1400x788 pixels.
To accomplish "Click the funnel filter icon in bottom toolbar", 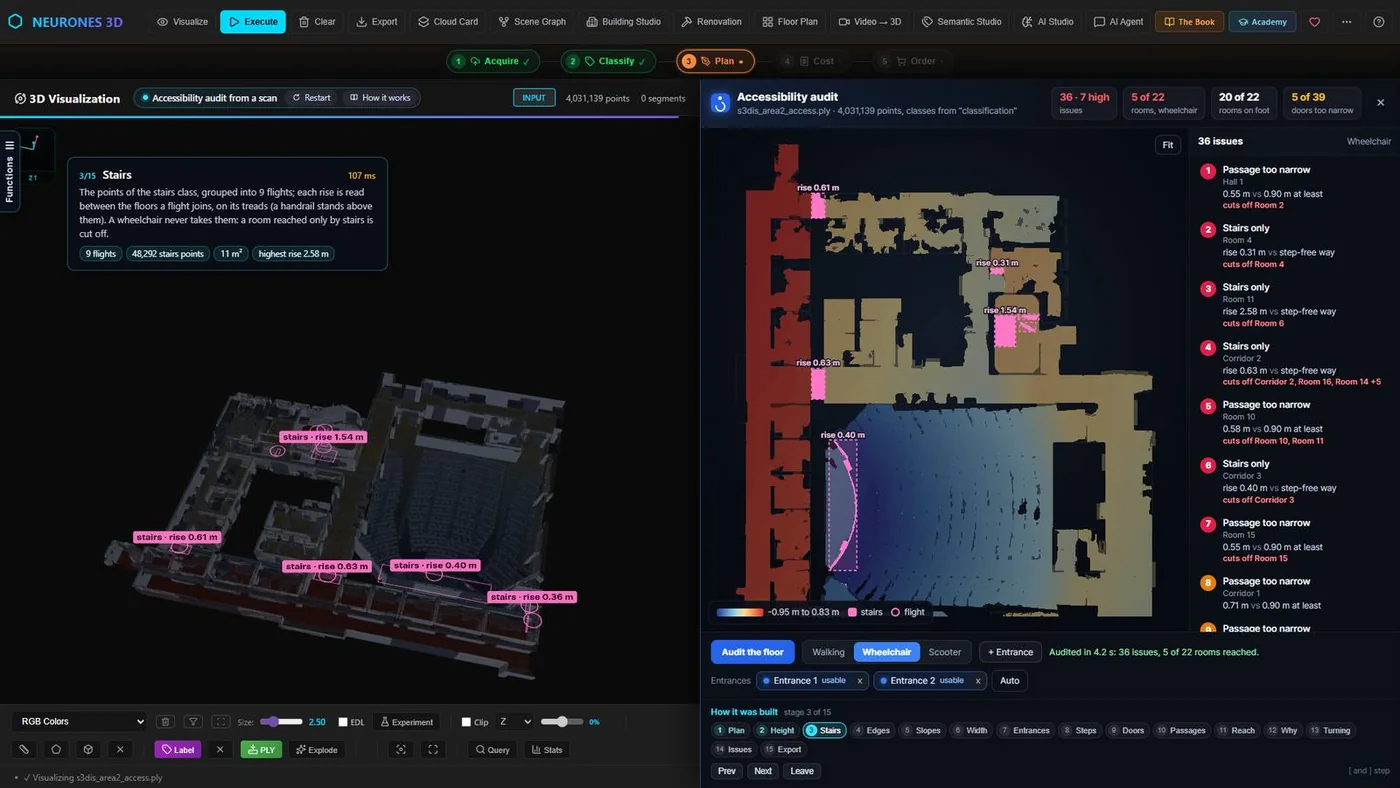I will tap(194, 721).
